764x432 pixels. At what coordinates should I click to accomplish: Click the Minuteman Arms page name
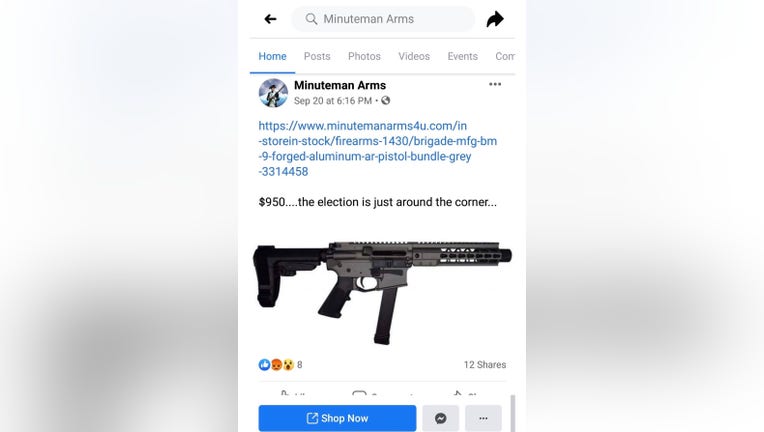(x=340, y=85)
